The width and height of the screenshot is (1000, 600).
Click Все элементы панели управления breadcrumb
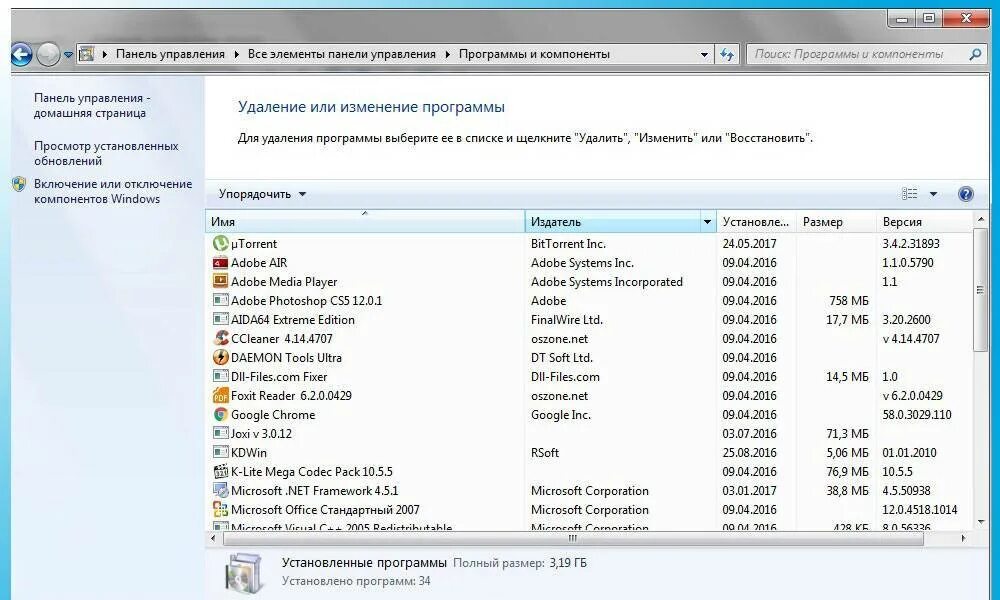pos(342,54)
